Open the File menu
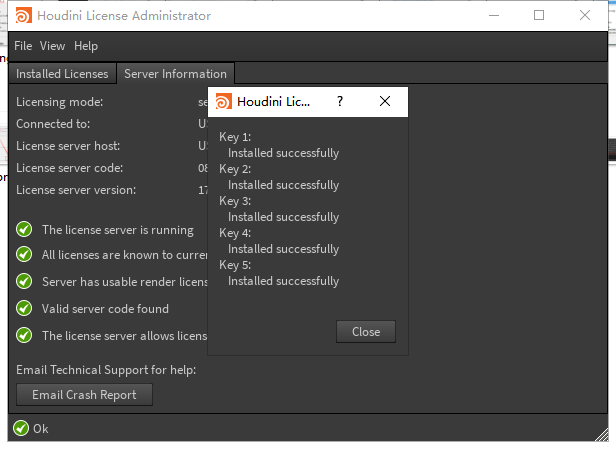616x449 pixels. pos(23,46)
